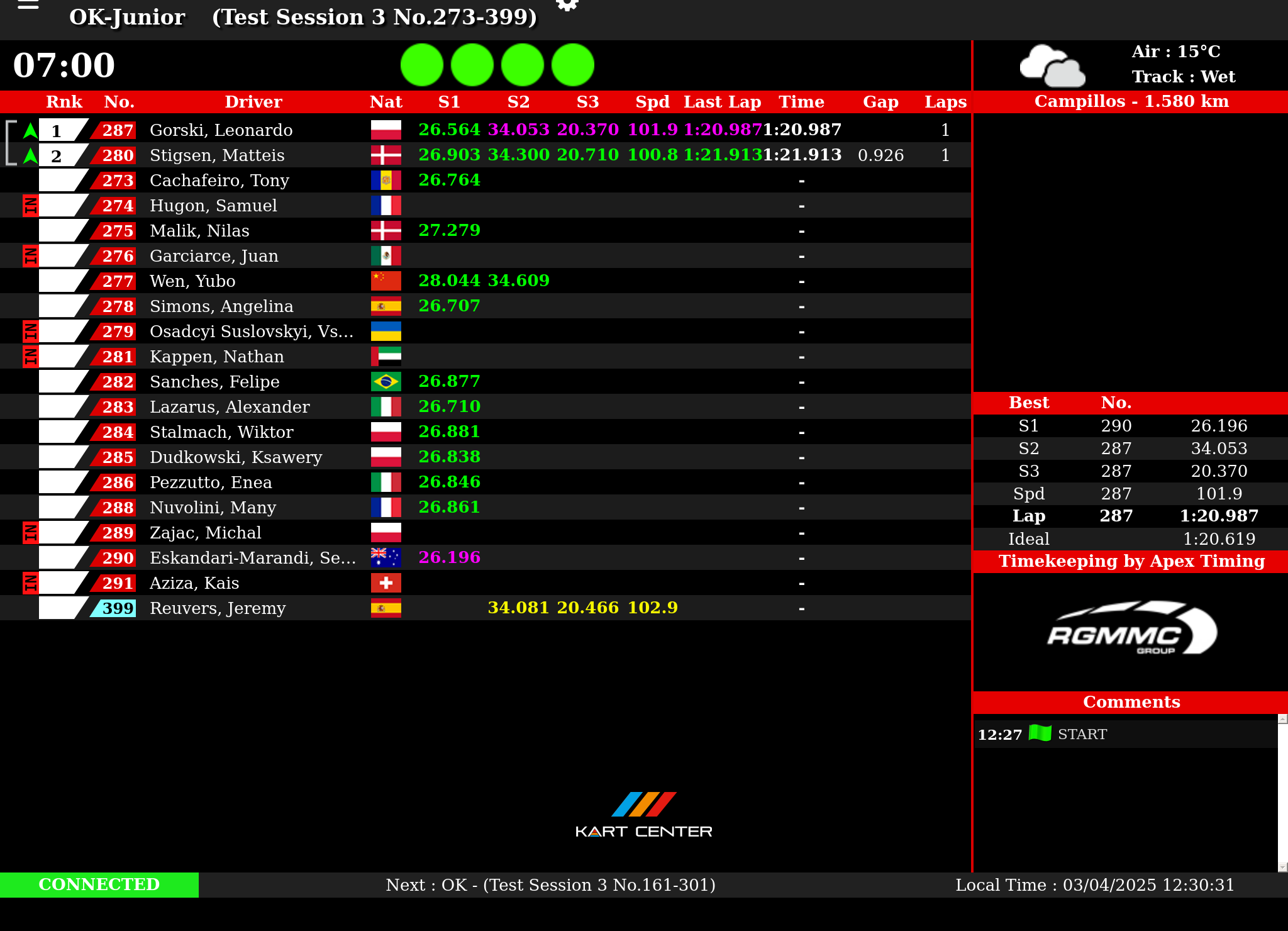The image size is (1288, 931).
Task: Click the CONNECTED status indicator
Action: (x=99, y=884)
